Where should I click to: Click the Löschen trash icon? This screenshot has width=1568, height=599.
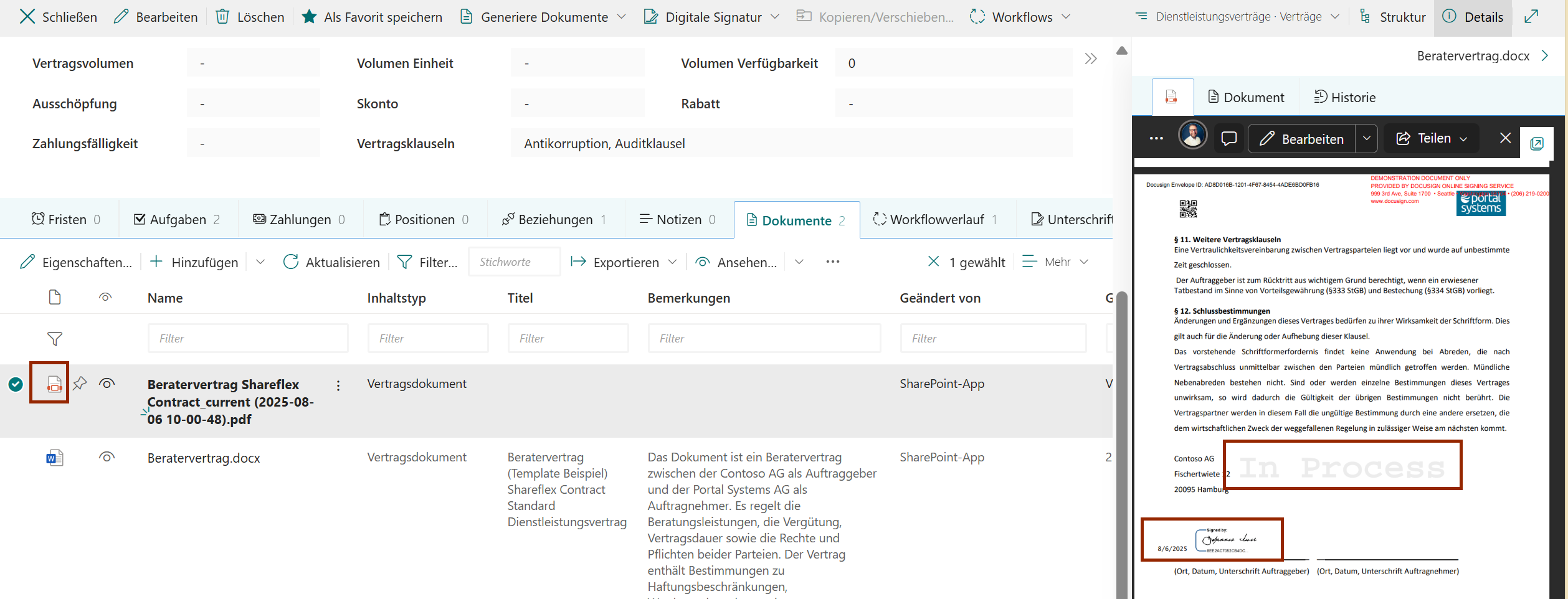coord(222,17)
